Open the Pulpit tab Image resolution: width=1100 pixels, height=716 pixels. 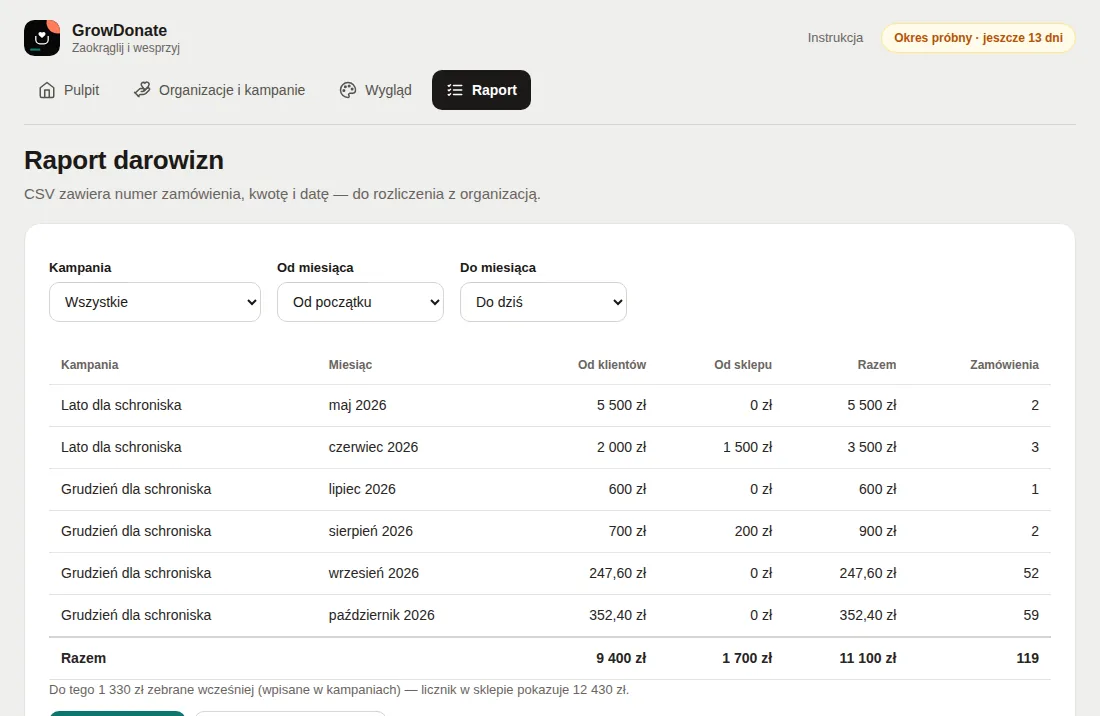point(69,90)
